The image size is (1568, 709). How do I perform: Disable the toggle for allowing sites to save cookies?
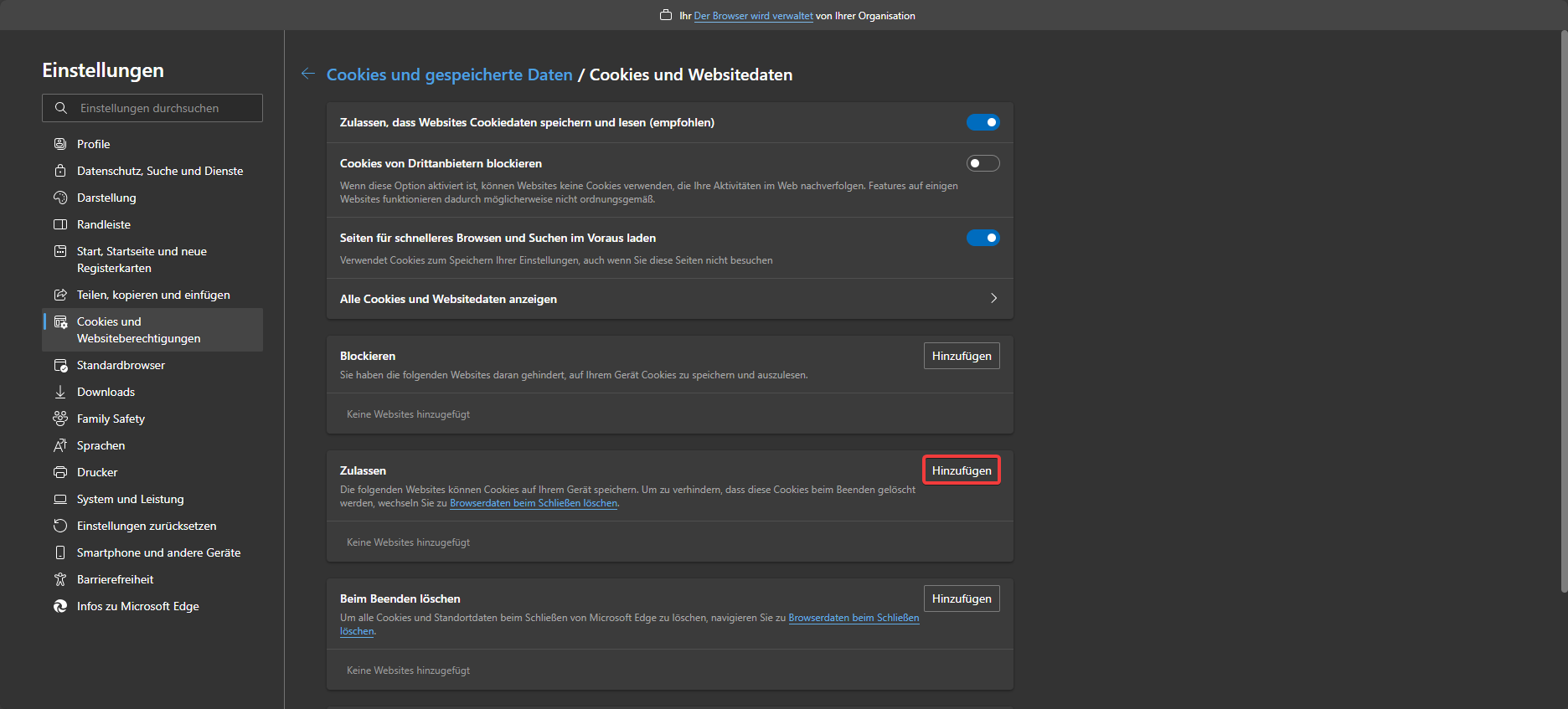[x=983, y=122]
